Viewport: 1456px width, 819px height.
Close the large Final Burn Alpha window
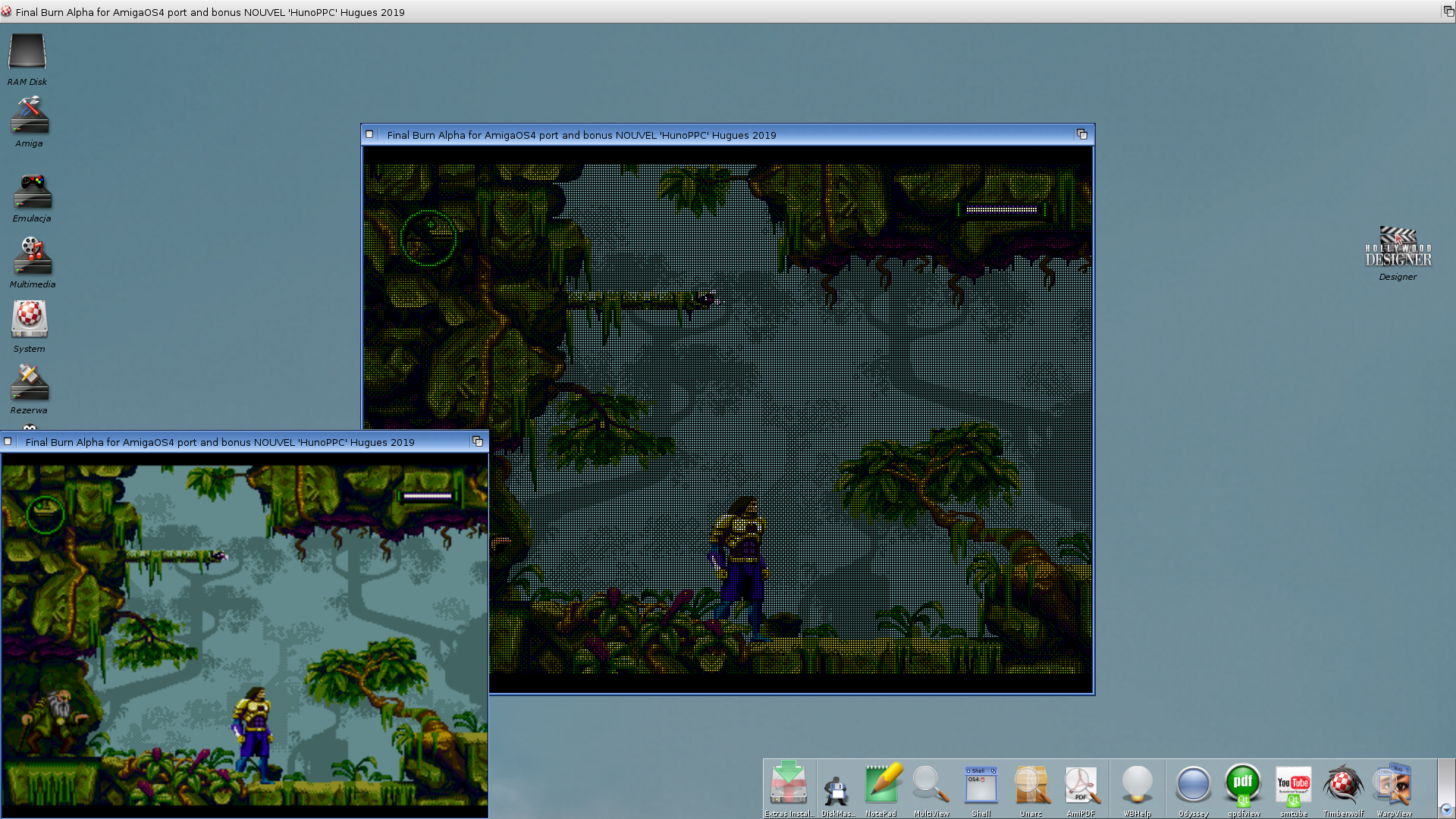(369, 134)
